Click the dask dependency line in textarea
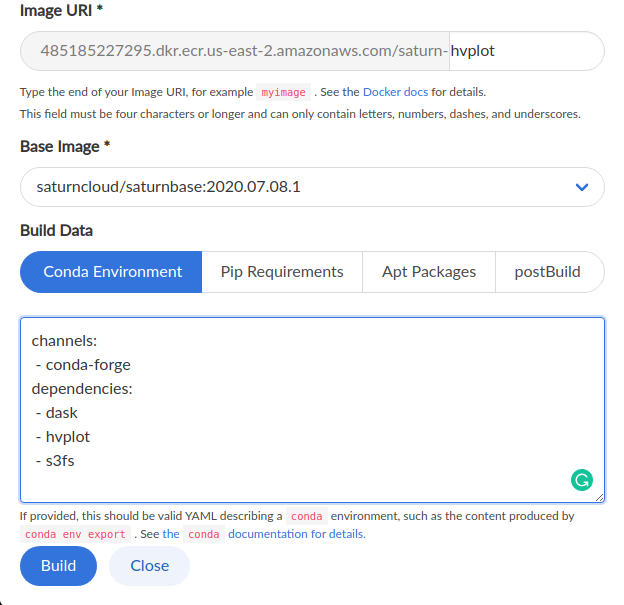 pos(57,413)
